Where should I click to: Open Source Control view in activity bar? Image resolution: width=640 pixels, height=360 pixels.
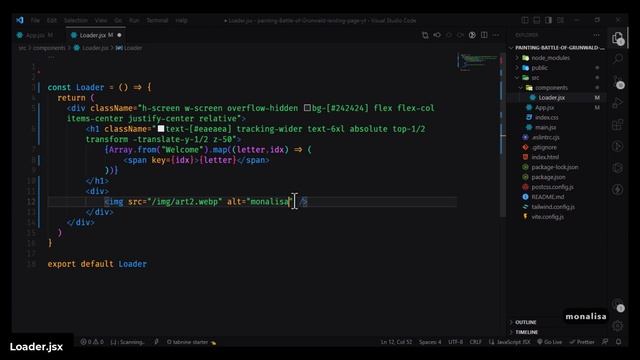click(618, 81)
